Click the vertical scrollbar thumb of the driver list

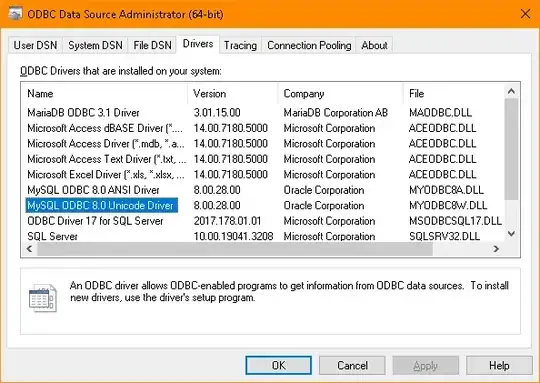point(511,149)
